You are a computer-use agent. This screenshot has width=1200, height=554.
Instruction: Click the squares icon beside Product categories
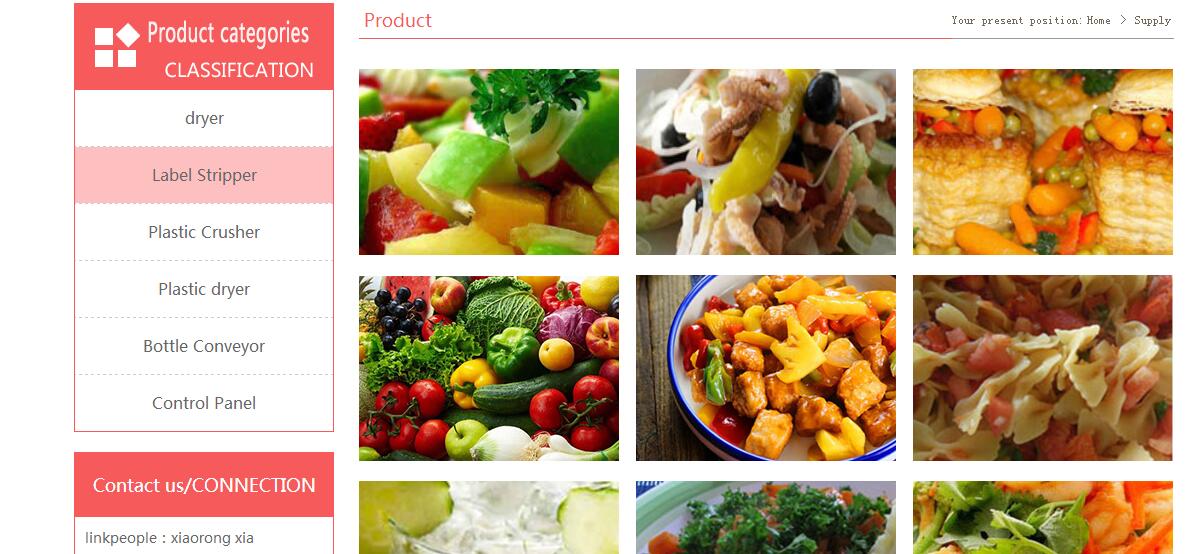[116, 46]
